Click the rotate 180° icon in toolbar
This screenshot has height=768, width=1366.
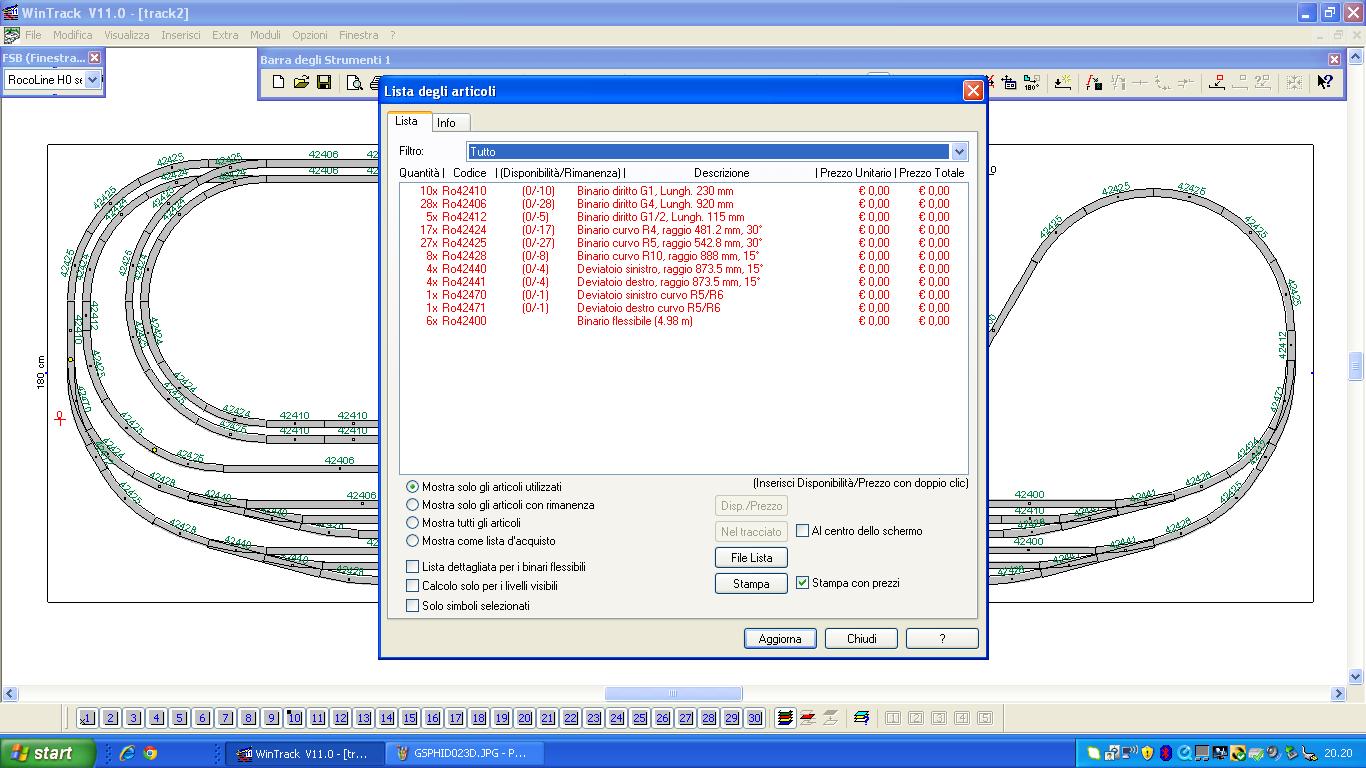coord(1032,82)
